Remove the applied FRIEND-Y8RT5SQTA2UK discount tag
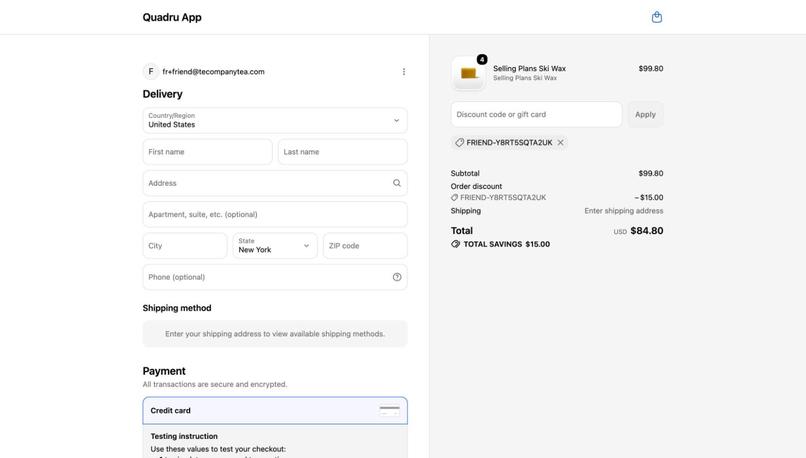806x458 pixels. [560, 142]
